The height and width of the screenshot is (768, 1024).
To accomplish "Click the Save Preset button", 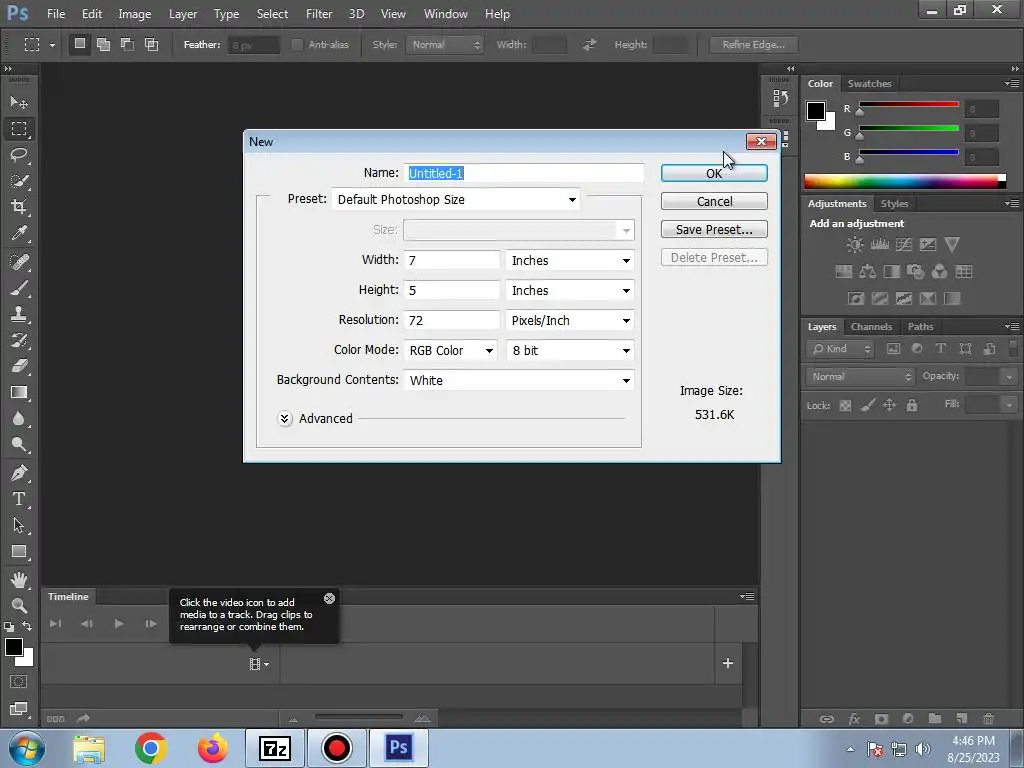I will coord(714,229).
